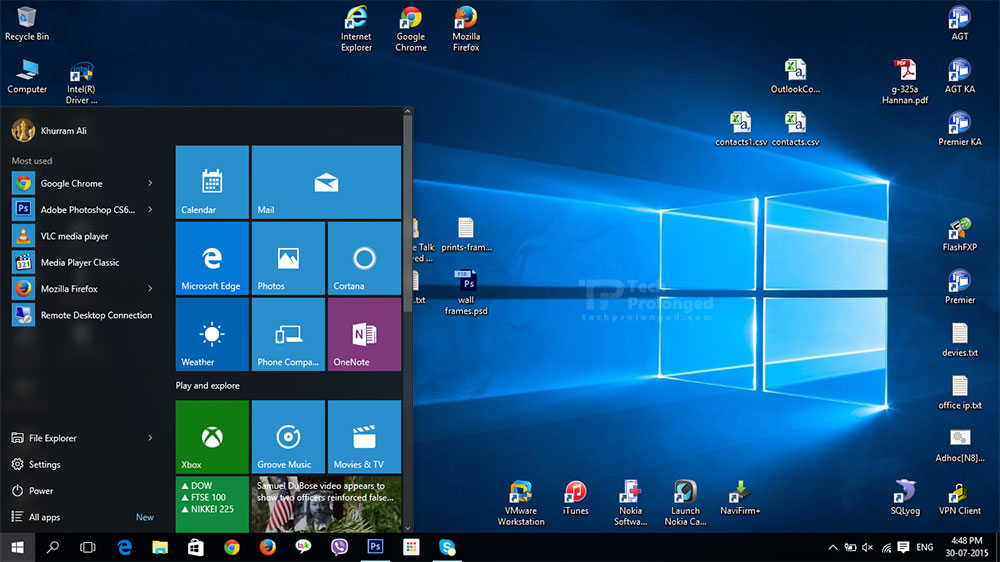This screenshot has height=562, width=1000.
Task: Select the g-325a Hannan.pdf file
Action: pos(904,82)
